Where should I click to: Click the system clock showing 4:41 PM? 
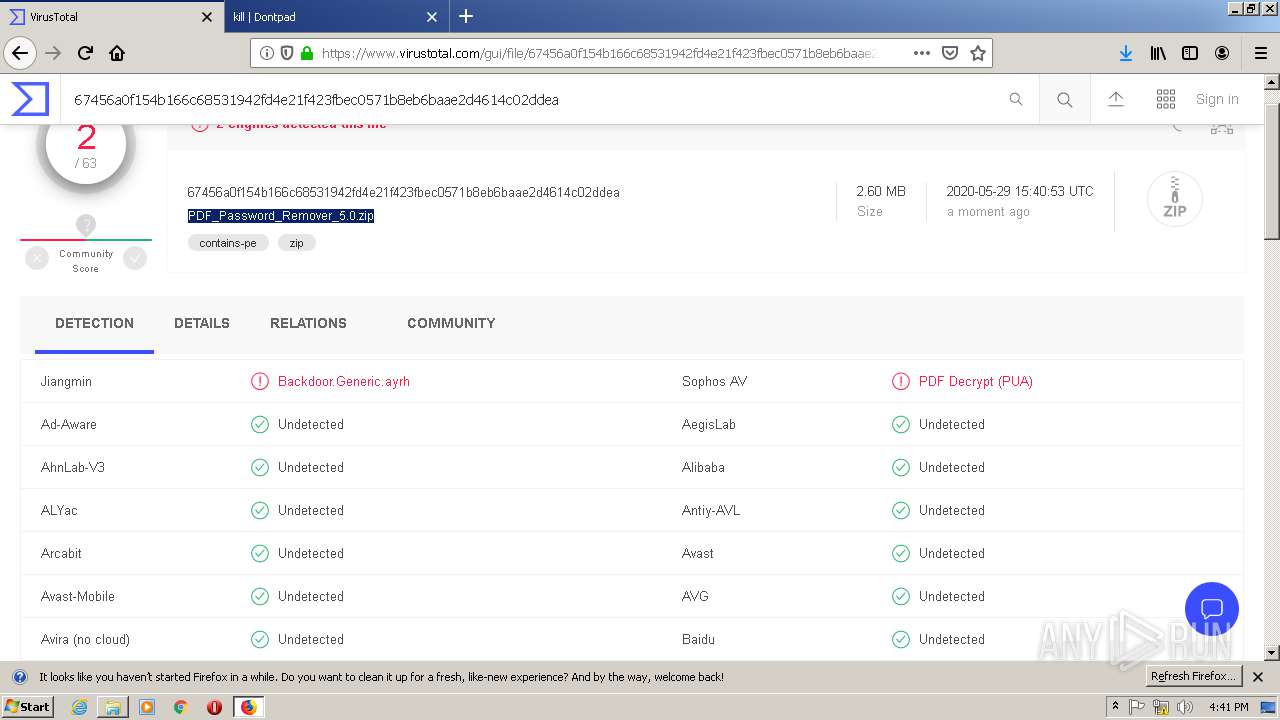tap(1228, 707)
